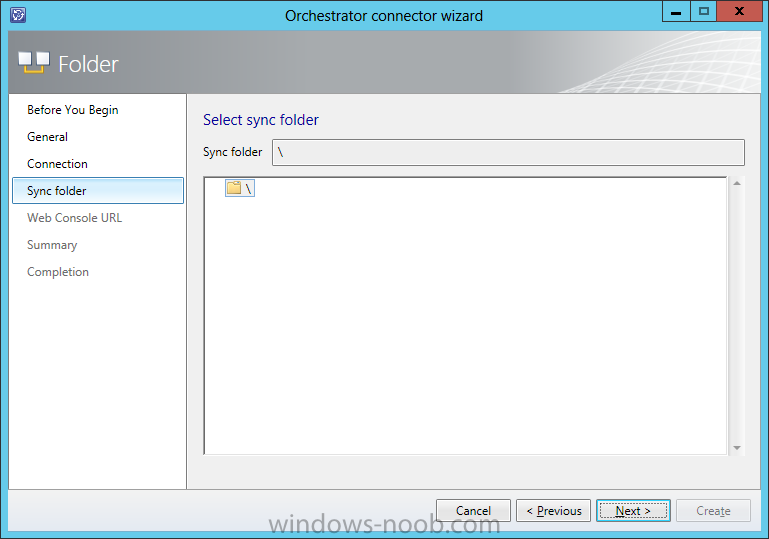This screenshot has width=769, height=539.
Task: Select the Sync folder step
Action: pyautogui.click(x=98, y=191)
